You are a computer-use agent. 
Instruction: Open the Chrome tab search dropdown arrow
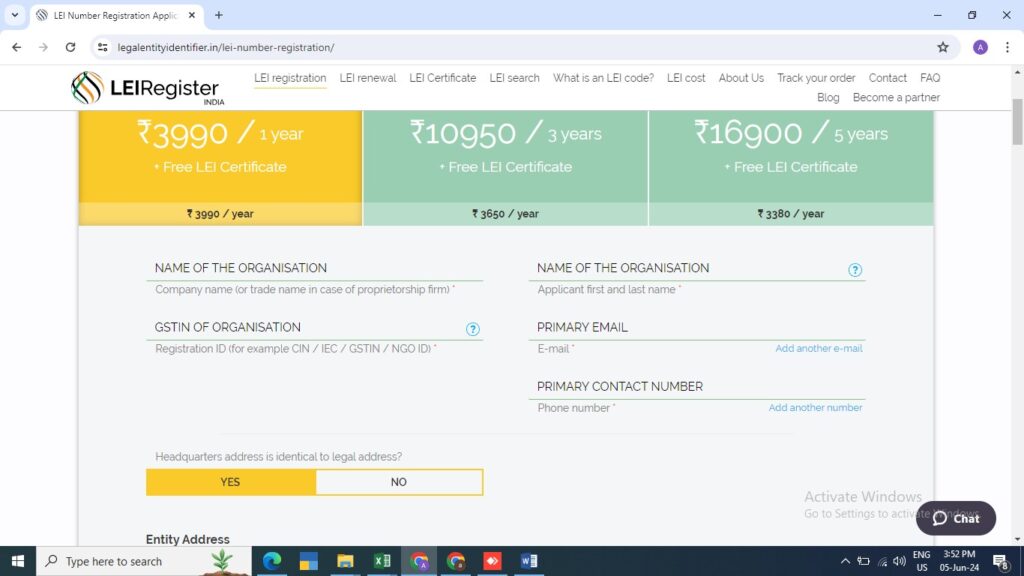15,15
